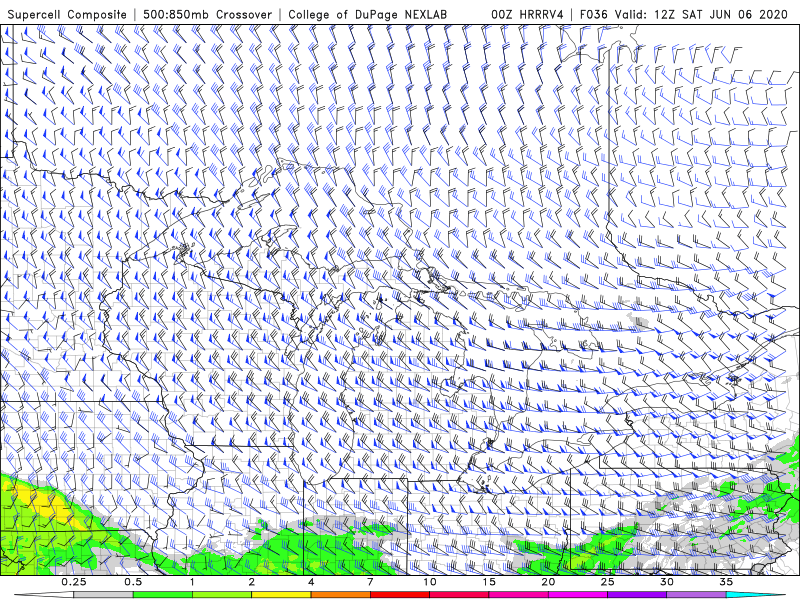Select the 10–15 color bar segment
Screen dimensions: 800x600
click(459, 595)
